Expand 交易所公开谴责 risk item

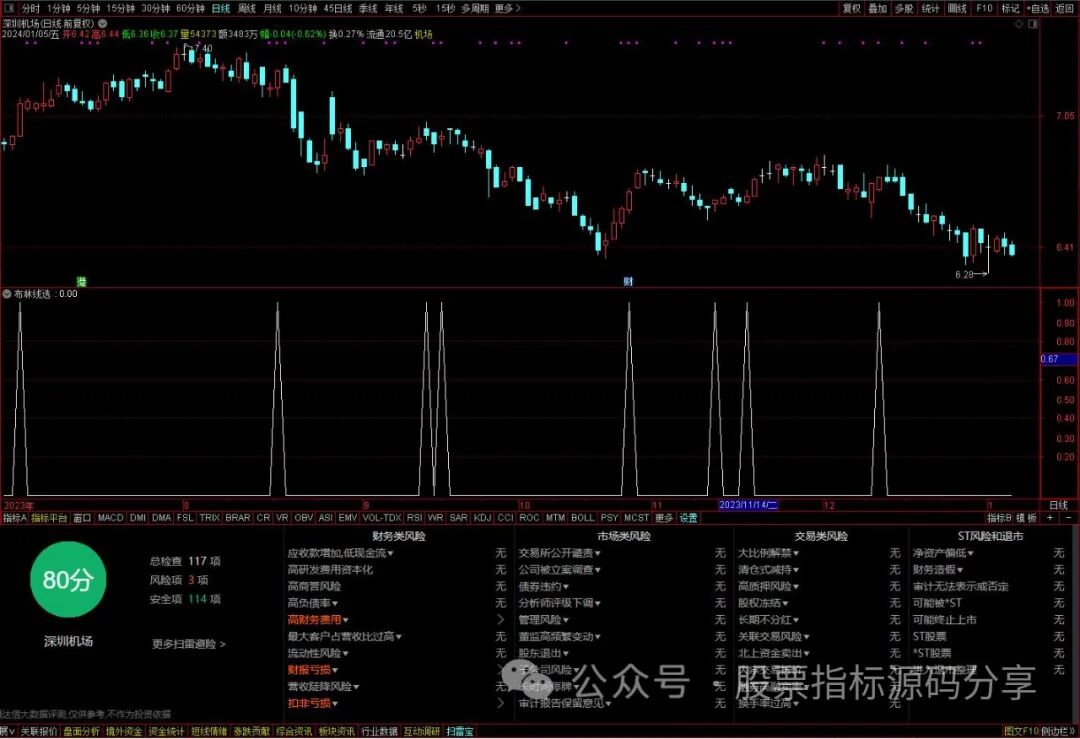(x=559, y=553)
